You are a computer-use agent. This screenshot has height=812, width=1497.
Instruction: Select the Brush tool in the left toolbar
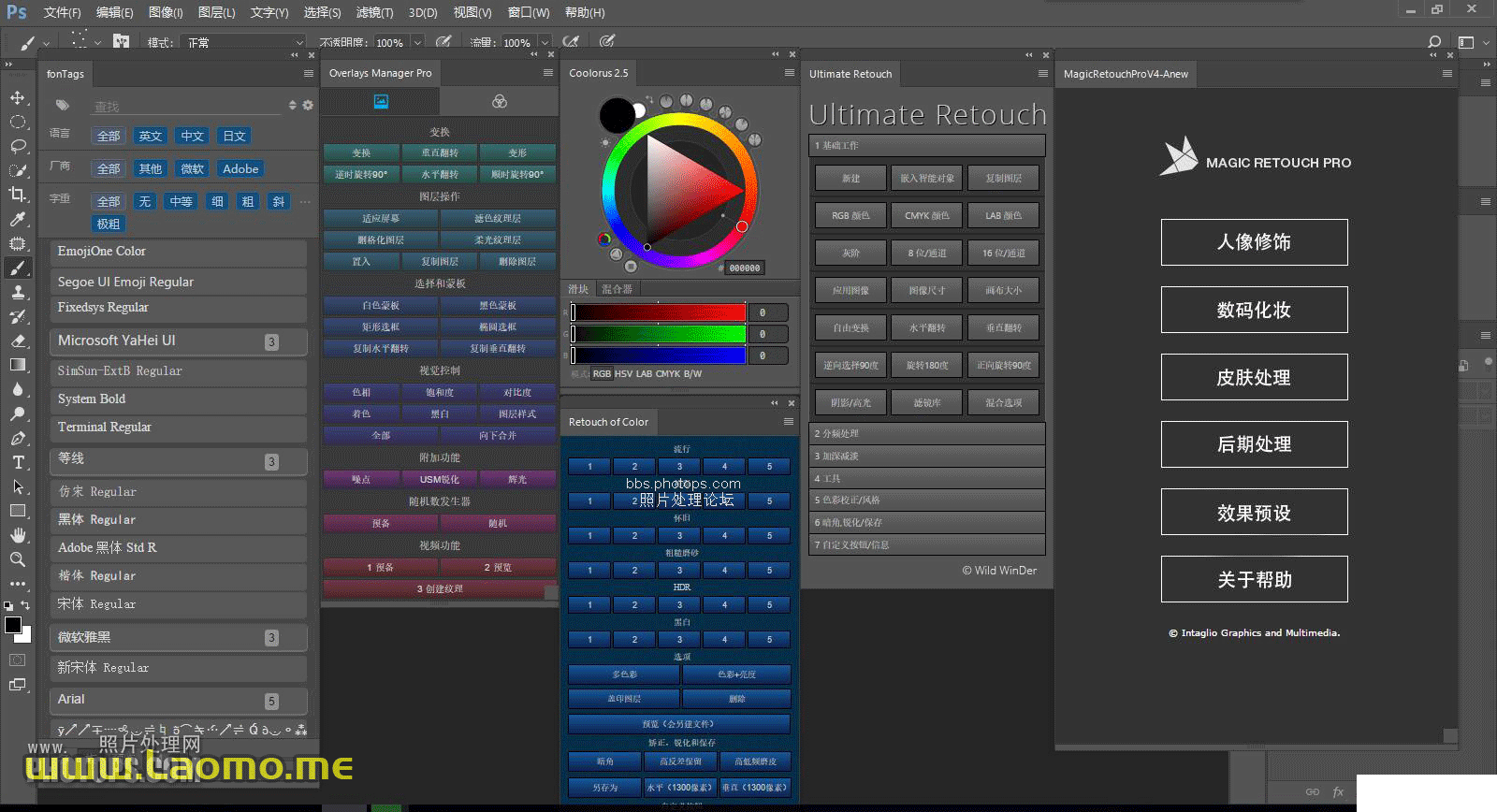point(17,268)
